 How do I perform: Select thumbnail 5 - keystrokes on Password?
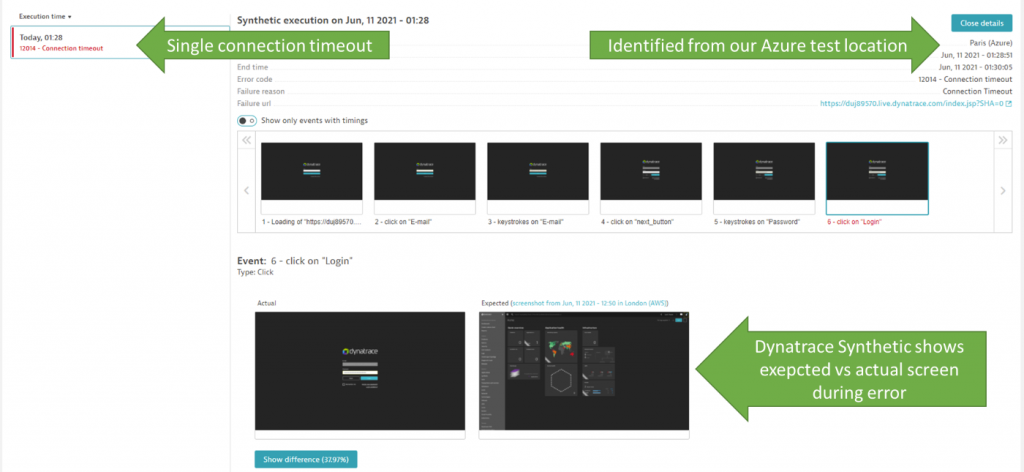pyautogui.click(x=764, y=179)
